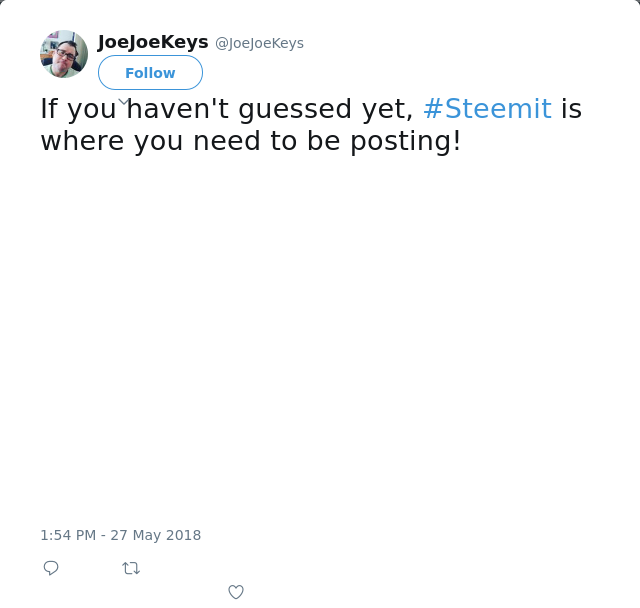Follow the JoeJoeKeys account
This screenshot has height=608, width=640.
(150, 73)
